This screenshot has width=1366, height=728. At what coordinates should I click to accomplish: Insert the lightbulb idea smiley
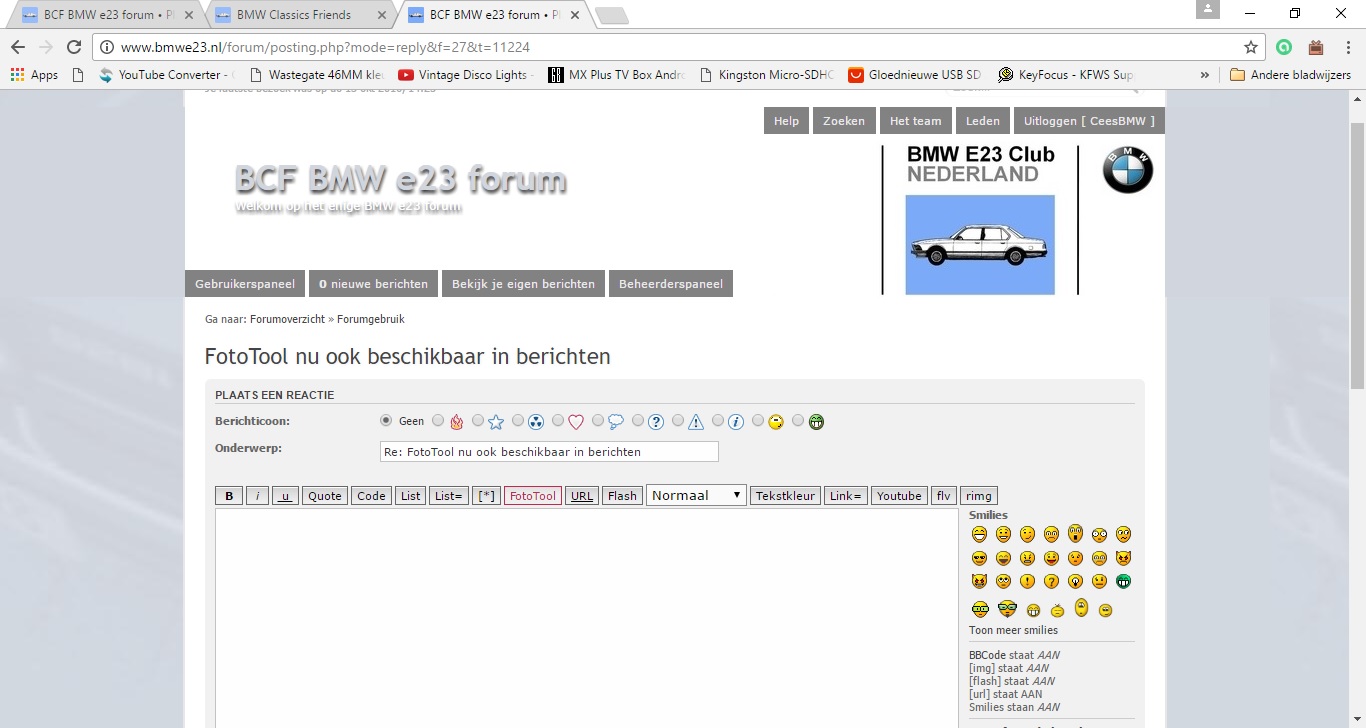point(1075,581)
